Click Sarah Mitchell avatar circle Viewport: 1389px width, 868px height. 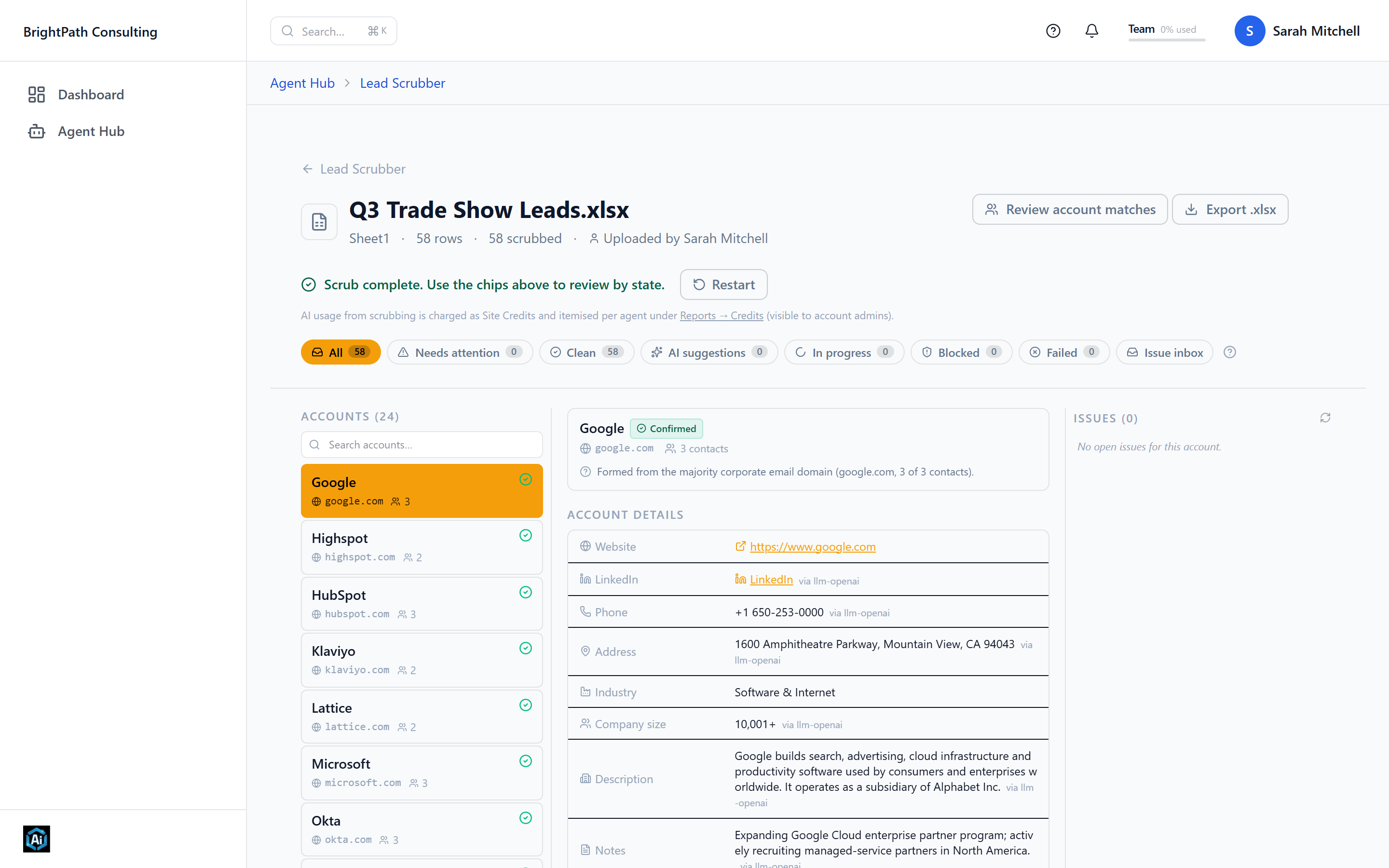[x=1250, y=31]
